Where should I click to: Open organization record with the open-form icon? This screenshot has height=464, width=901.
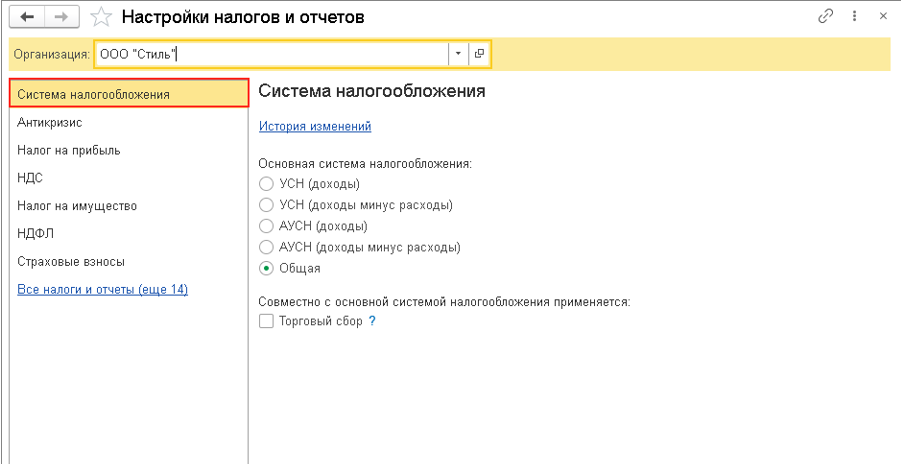pyautogui.click(x=479, y=54)
